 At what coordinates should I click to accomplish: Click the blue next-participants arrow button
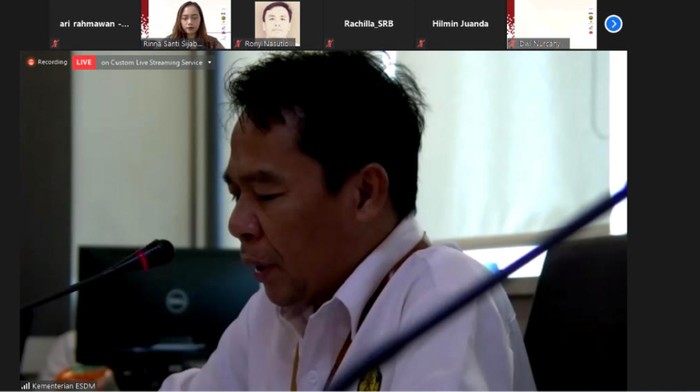click(613, 24)
